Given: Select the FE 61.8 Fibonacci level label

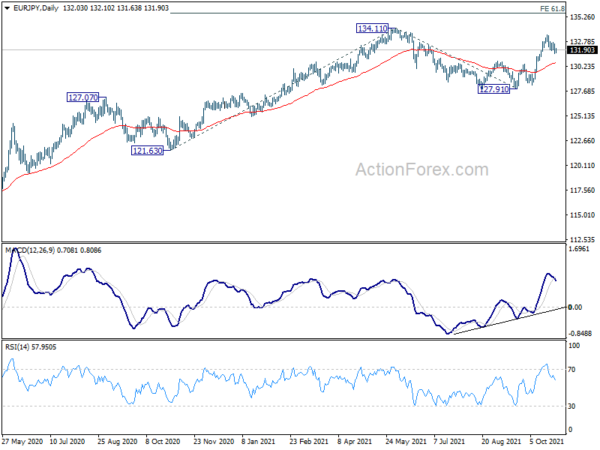Looking at the screenshot, I should [552, 8].
